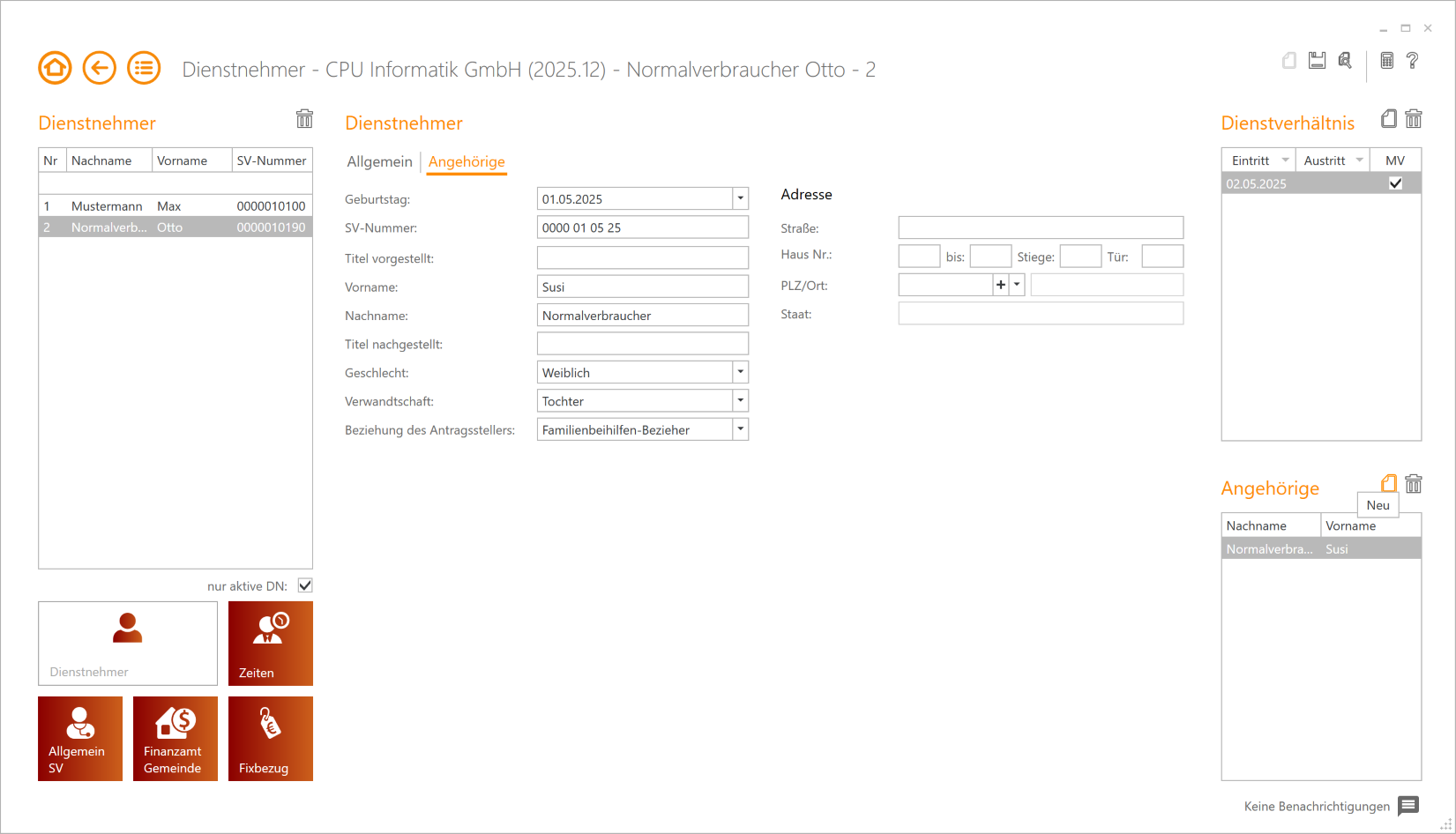This screenshot has width=1456, height=834.
Task: Open the calculator icon in toolbar
Action: pos(1387,61)
